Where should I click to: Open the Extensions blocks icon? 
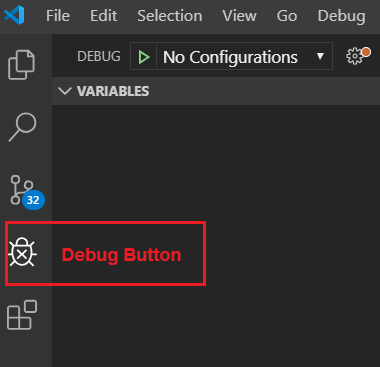coord(22,315)
